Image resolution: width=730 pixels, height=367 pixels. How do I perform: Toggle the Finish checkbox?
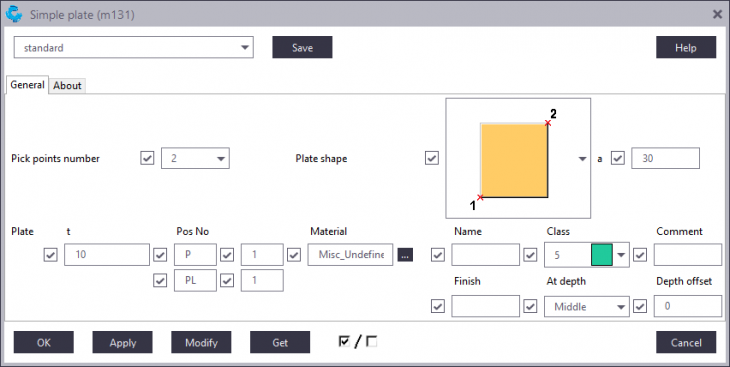click(x=438, y=306)
